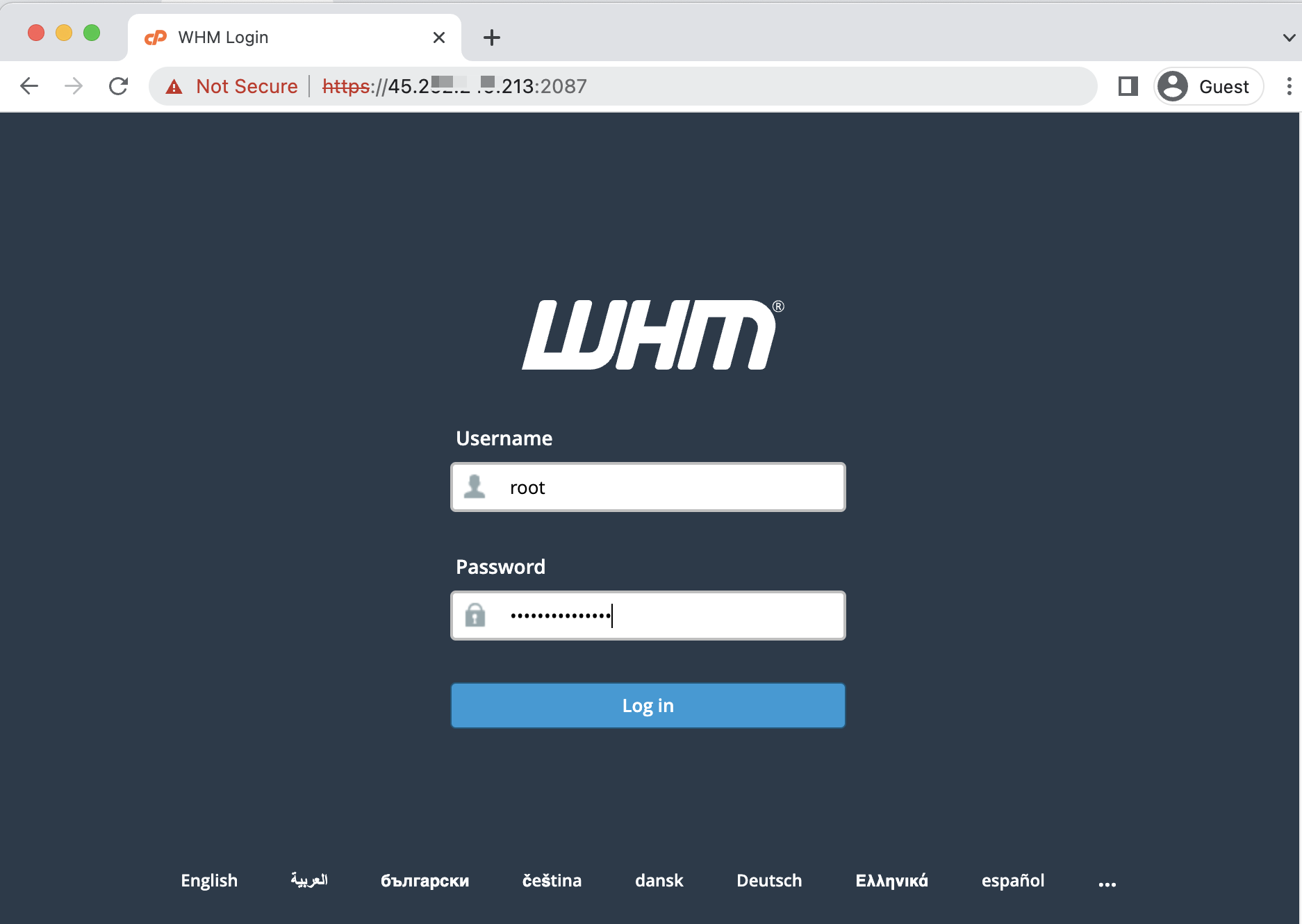This screenshot has width=1302, height=924.
Task: Select the WHM Login tab
Action: click(295, 38)
